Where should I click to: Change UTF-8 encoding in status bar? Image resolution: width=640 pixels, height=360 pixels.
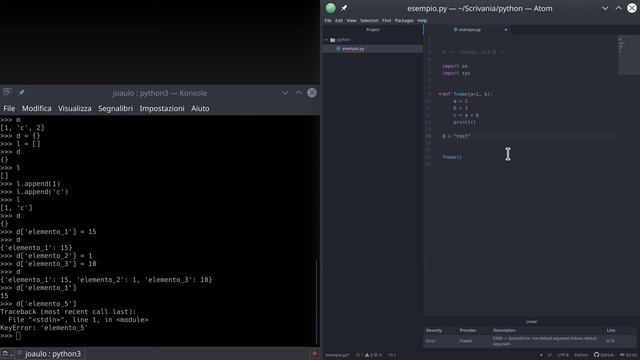tap(563, 355)
